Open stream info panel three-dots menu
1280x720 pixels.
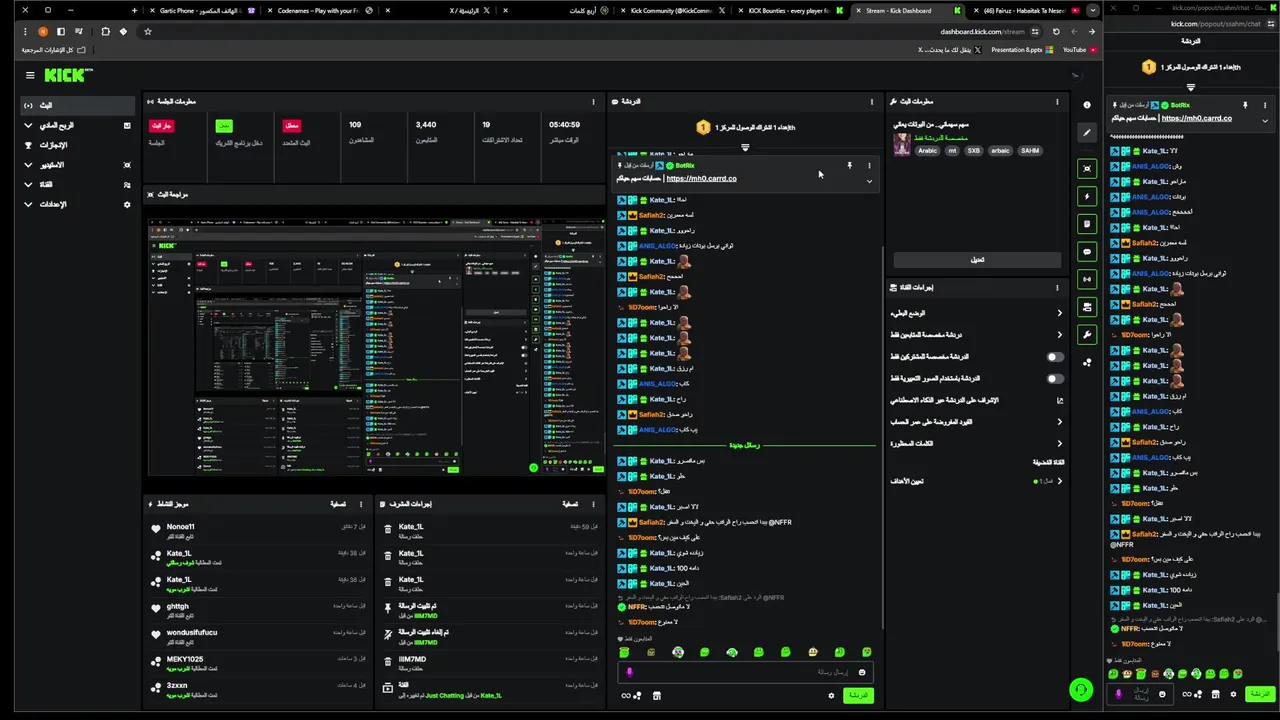click(1057, 101)
